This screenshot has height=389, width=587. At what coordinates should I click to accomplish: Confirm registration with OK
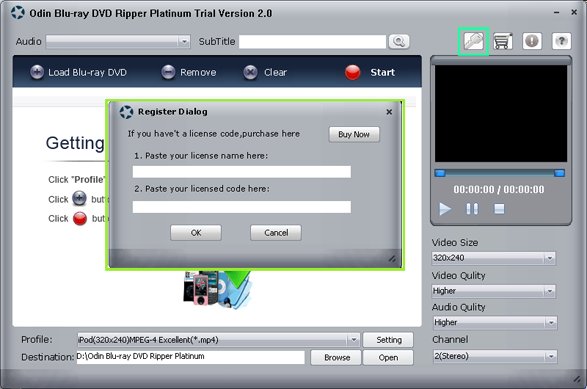click(196, 233)
